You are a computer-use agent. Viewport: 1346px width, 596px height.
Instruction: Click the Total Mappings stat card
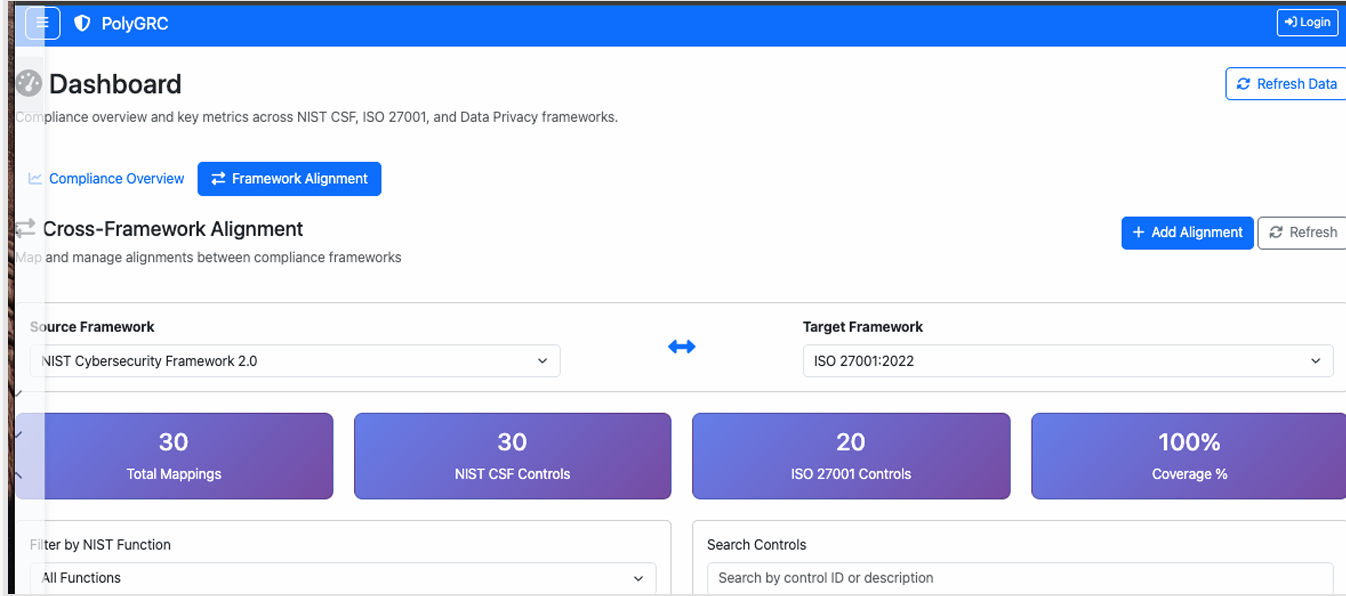(174, 456)
